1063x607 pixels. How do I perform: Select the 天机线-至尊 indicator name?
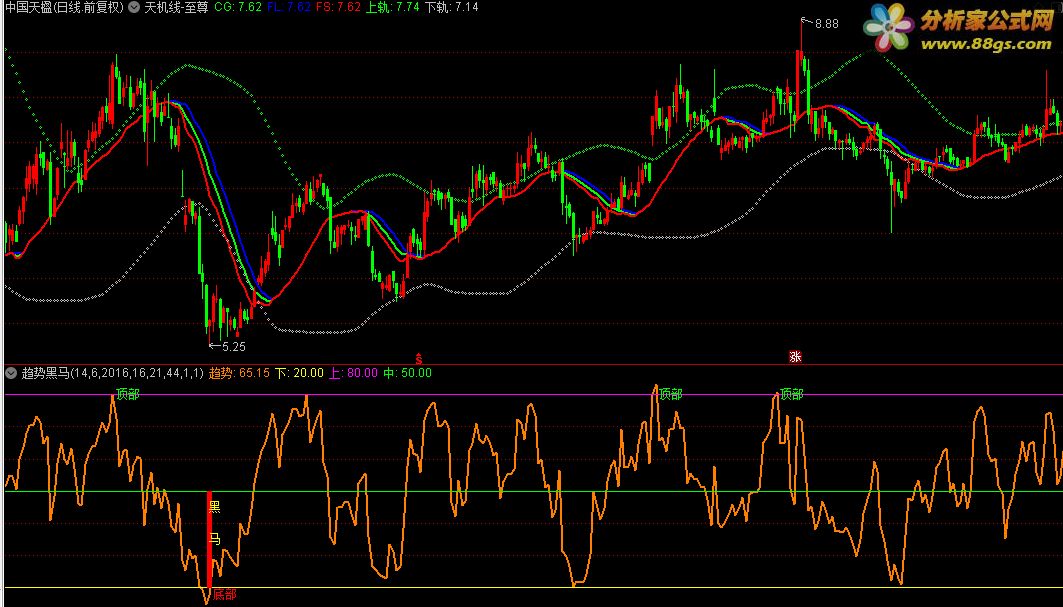[176, 7]
